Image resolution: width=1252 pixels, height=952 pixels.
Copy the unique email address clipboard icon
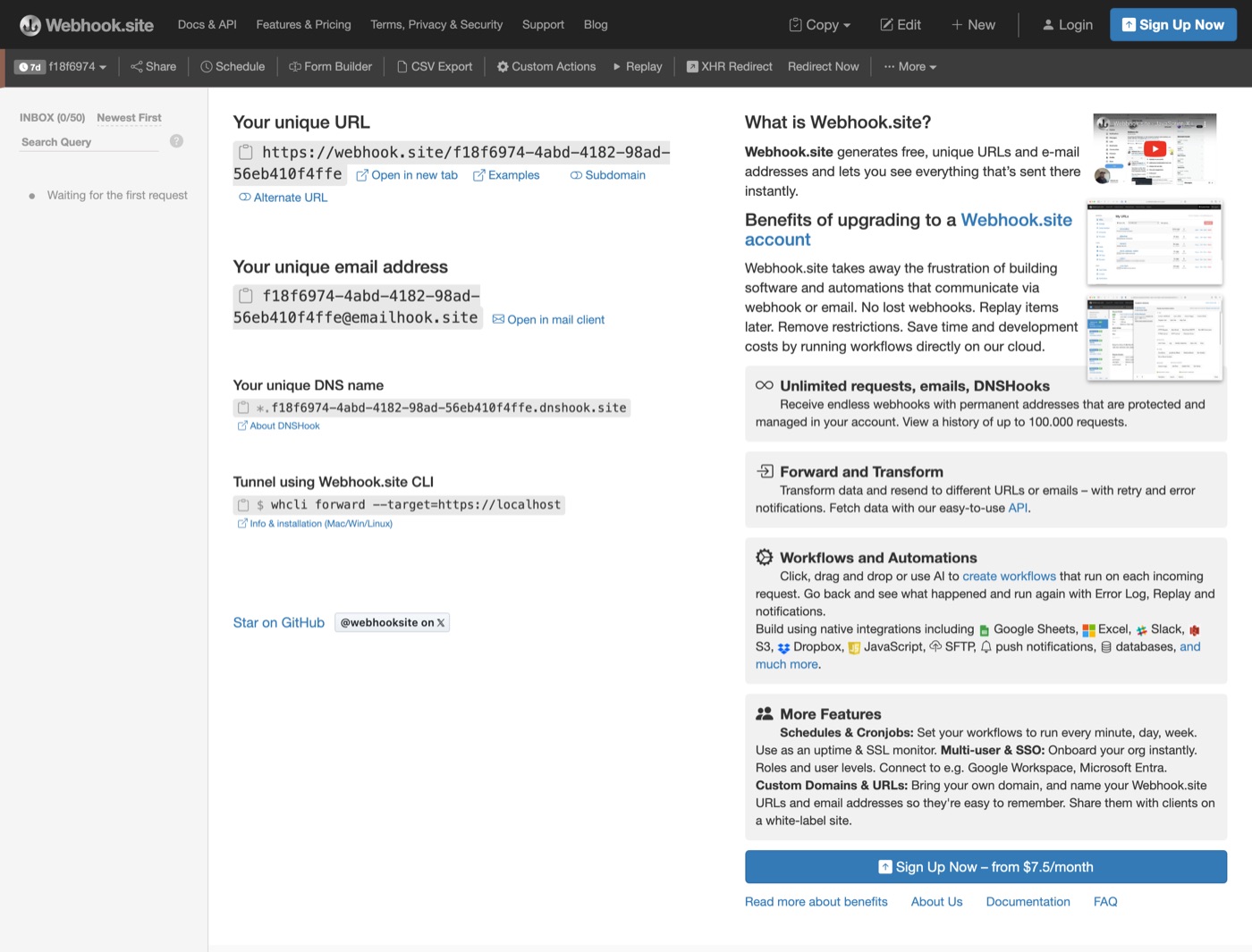click(x=245, y=296)
